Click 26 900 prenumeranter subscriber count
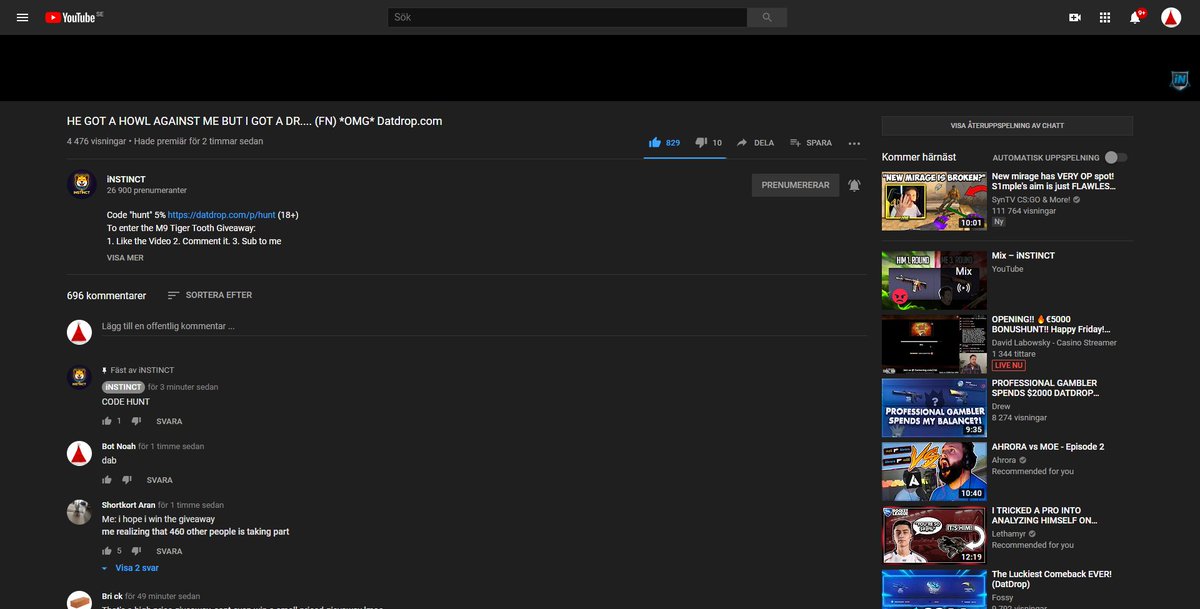The width and height of the screenshot is (1200, 609). [147, 190]
